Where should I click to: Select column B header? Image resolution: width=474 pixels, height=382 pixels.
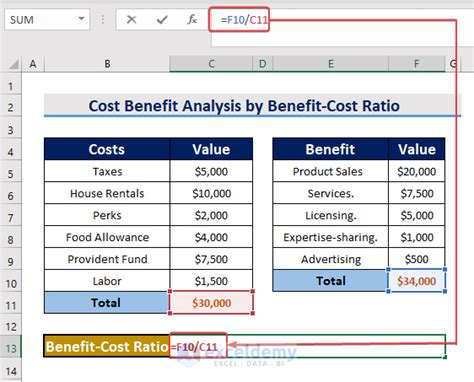(x=107, y=64)
